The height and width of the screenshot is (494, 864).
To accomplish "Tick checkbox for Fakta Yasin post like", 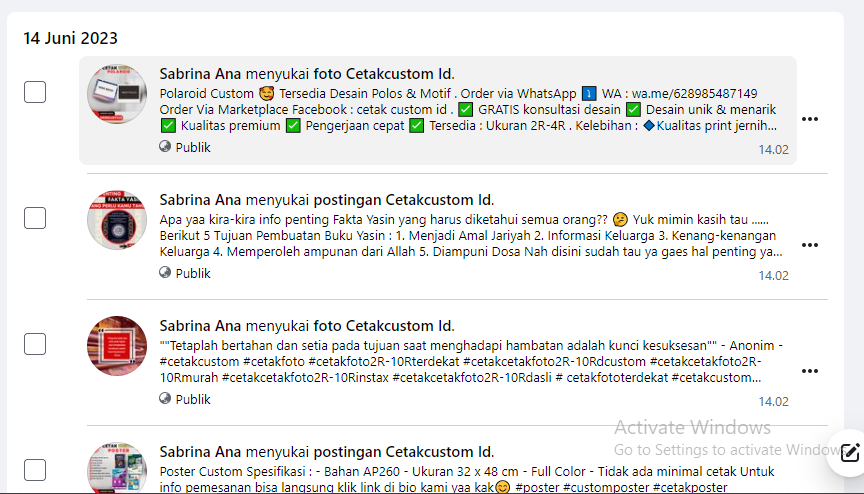I will point(35,218).
